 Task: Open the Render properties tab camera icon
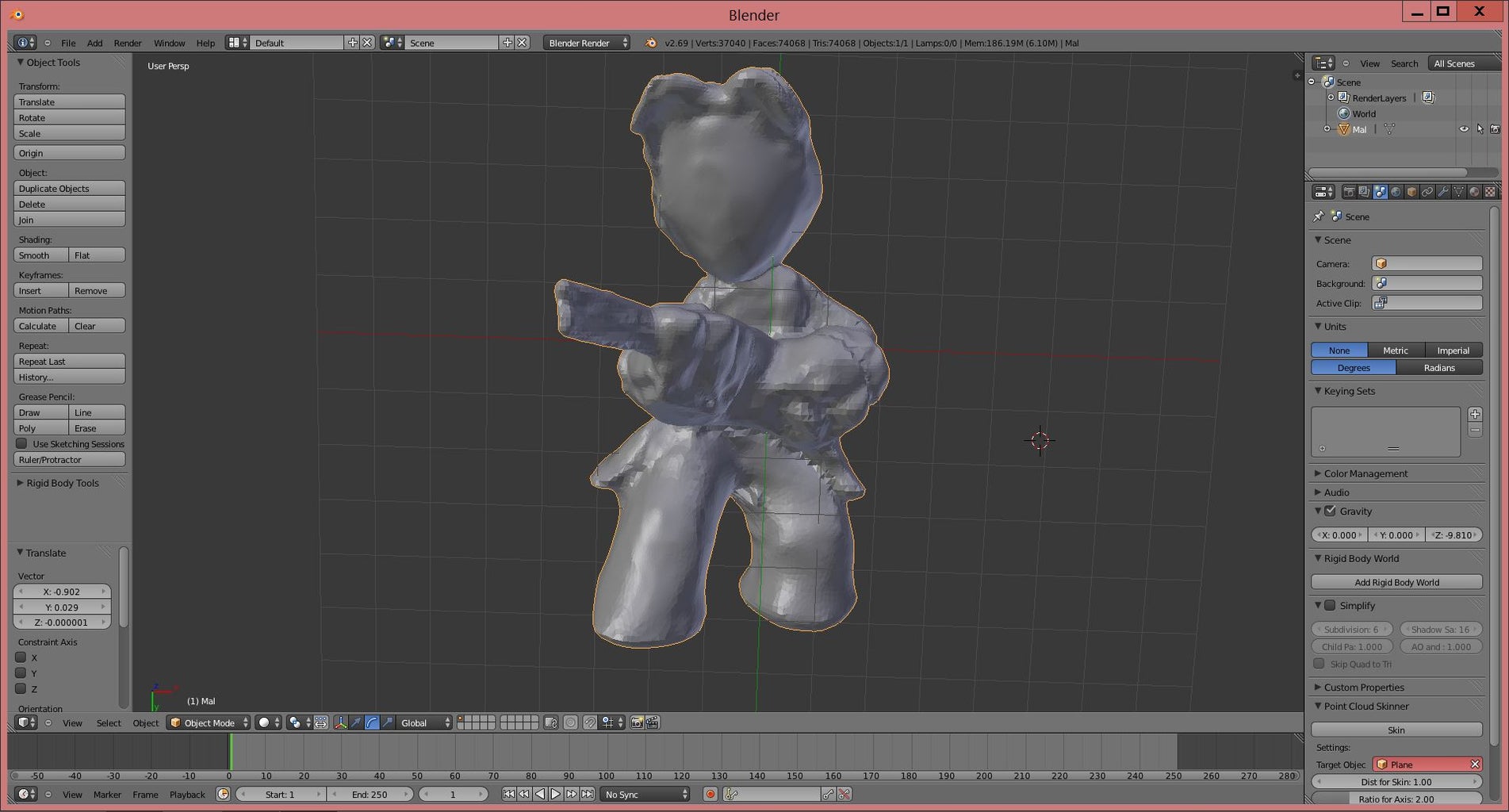pyautogui.click(x=1348, y=192)
